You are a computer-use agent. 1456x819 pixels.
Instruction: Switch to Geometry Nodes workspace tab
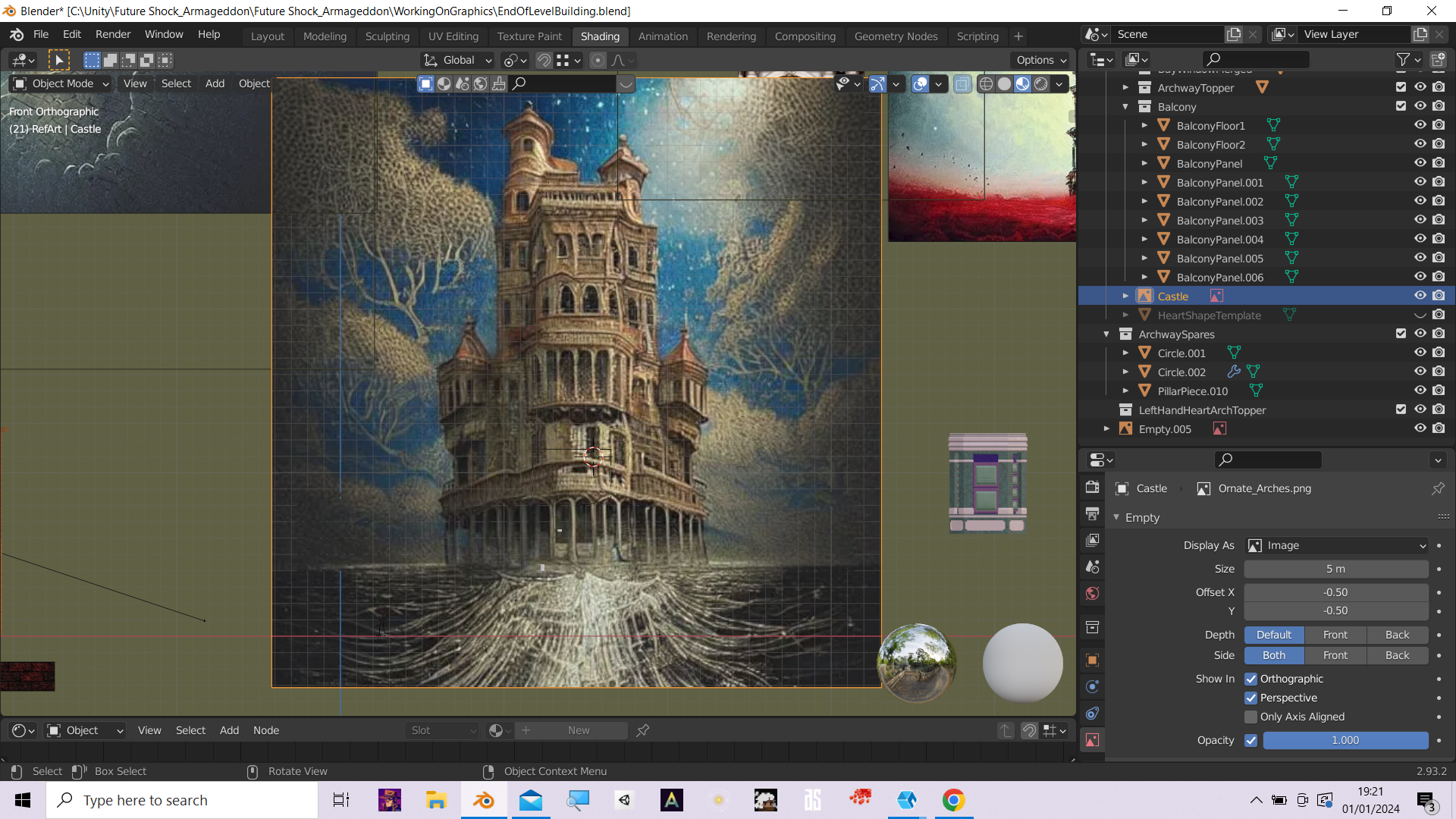coord(896,36)
